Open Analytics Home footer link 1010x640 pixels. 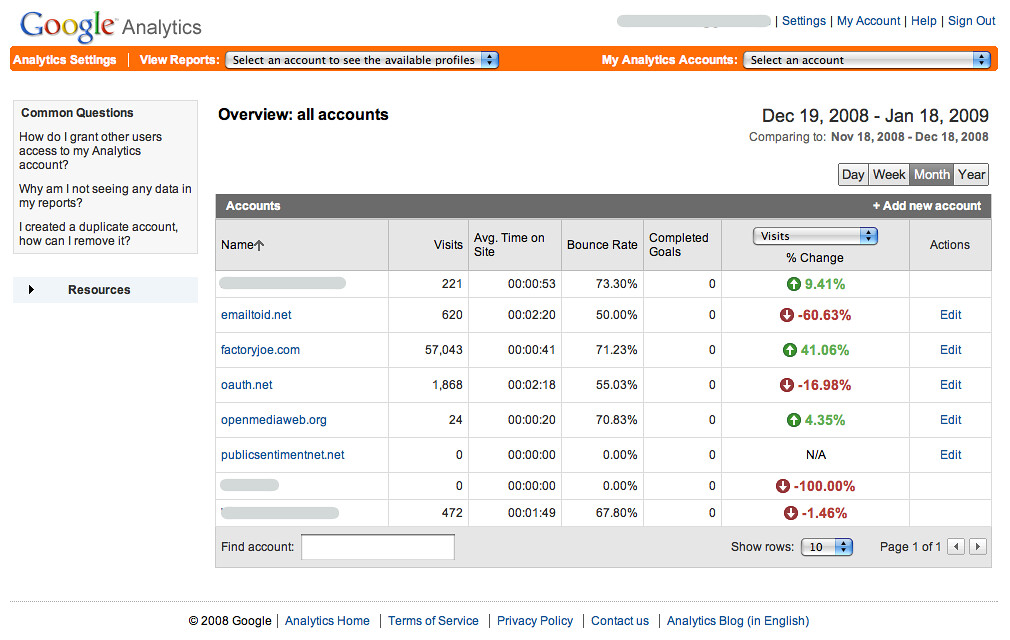(x=327, y=621)
